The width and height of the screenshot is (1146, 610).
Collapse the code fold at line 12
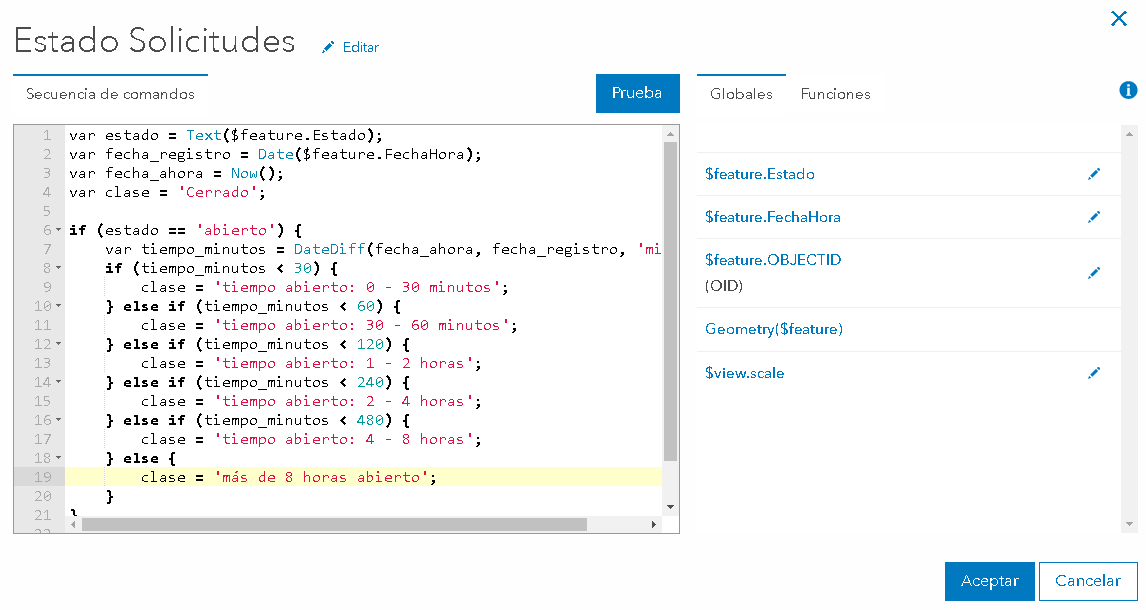(58, 344)
